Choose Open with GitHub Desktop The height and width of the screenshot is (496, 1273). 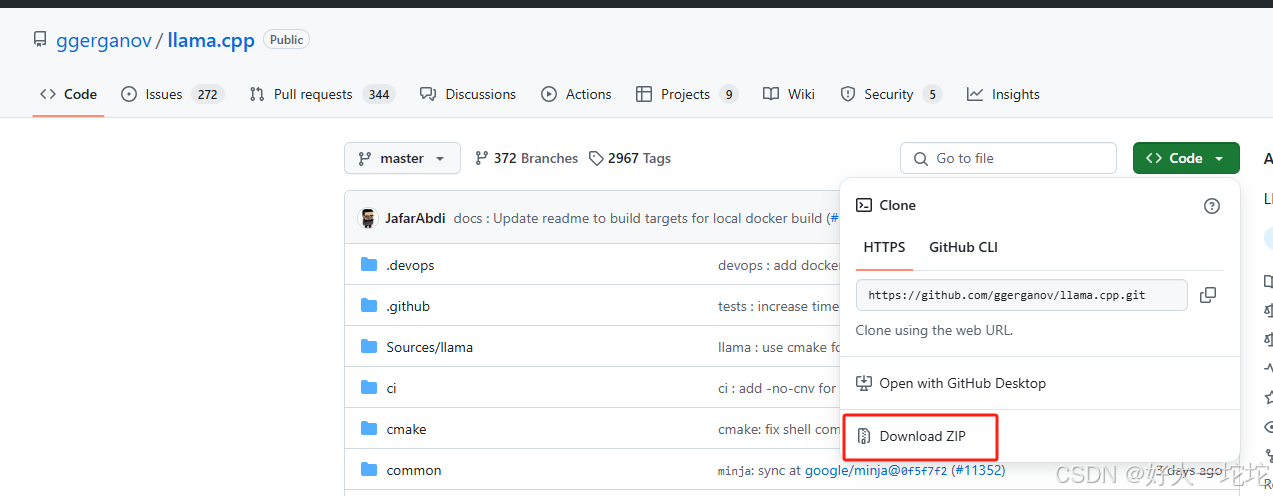pyautogui.click(x=952, y=383)
